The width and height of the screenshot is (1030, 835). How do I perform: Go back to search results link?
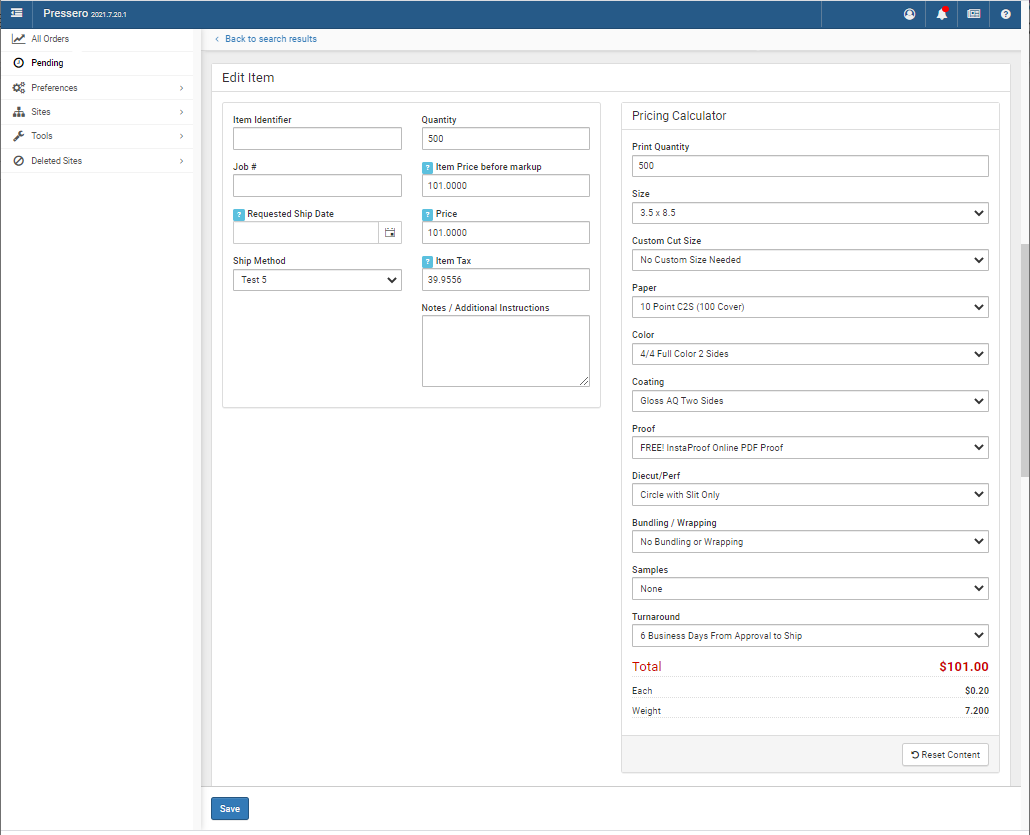(x=270, y=39)
